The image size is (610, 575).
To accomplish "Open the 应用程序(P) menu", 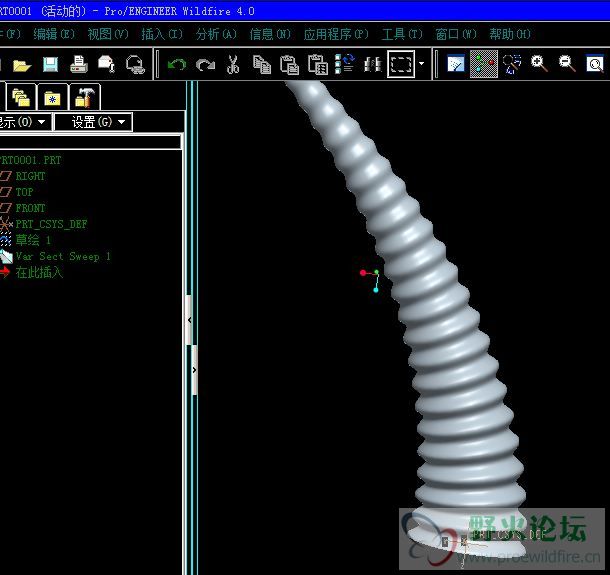I will [x=336, y=34].
